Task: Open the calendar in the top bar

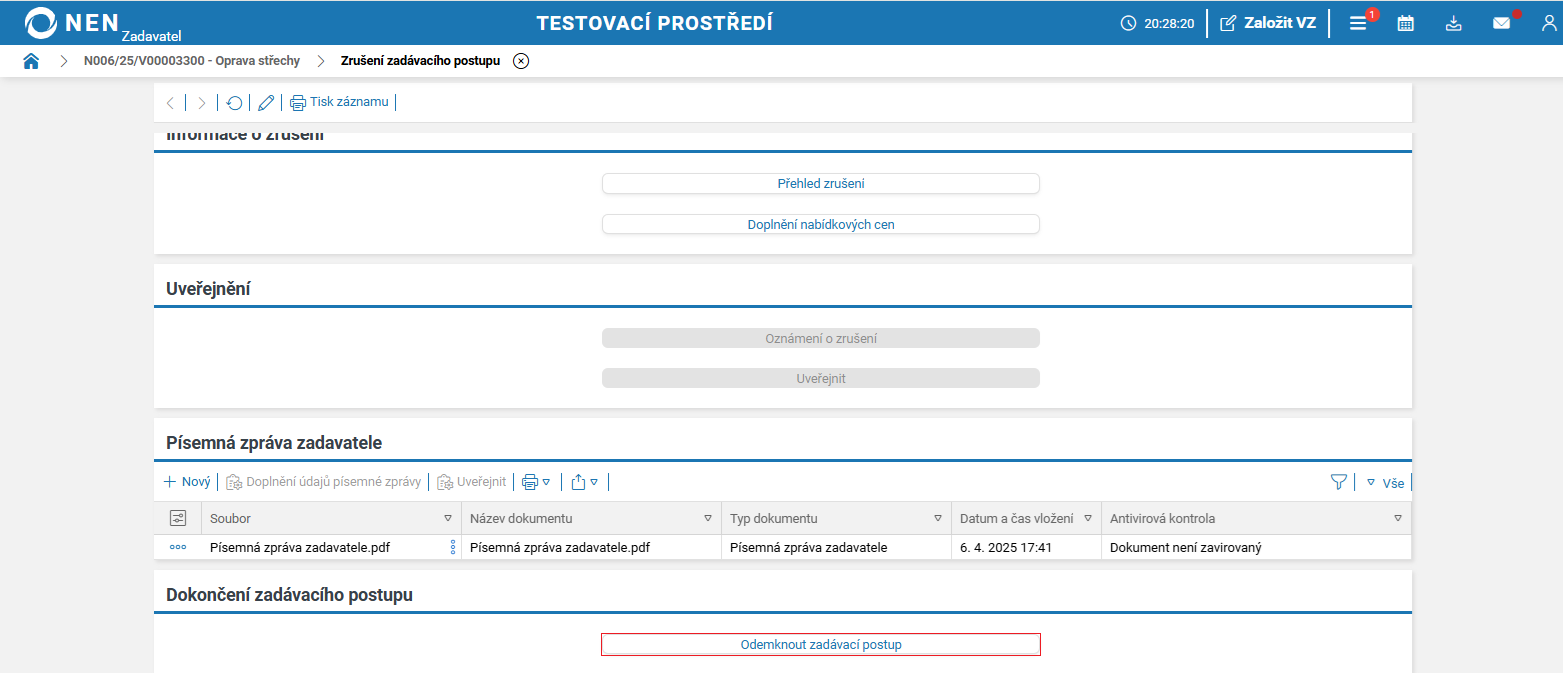Action: click(x=1405, y=21)
